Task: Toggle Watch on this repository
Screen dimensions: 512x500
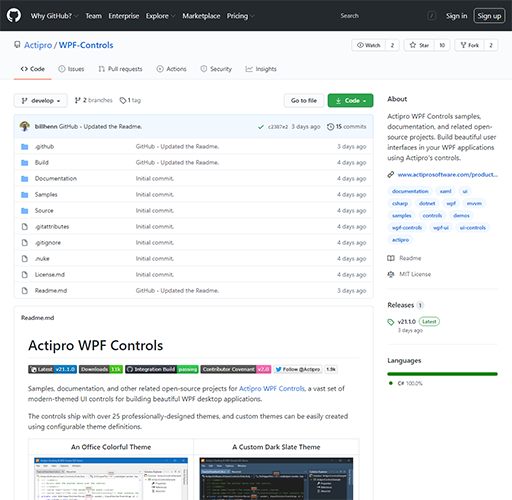Action: pyautogui.click(x=368, y=45)
